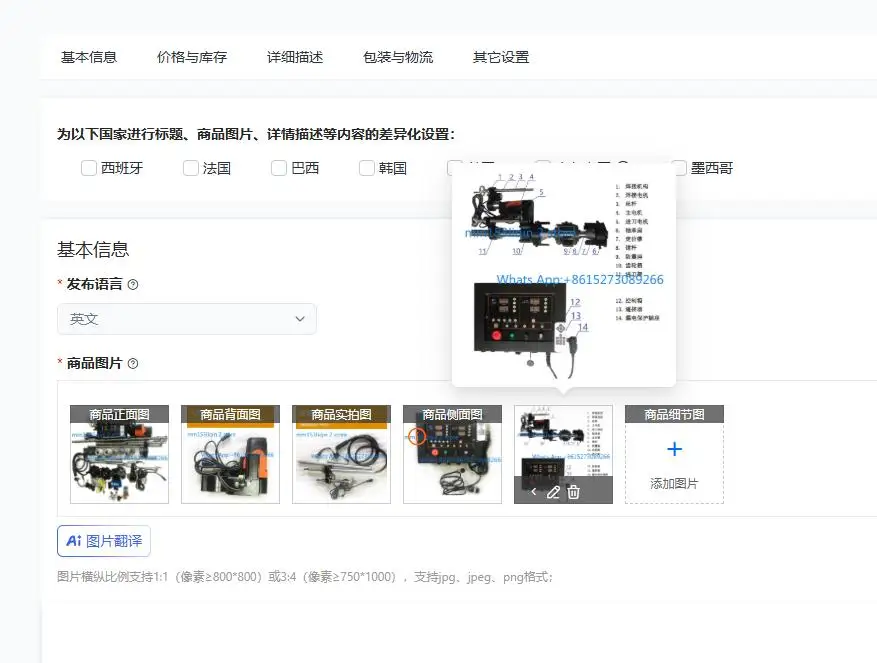The width and height of the screenshot is (877, 663).
Task: Check the 墨西哥 country checkbox
Action: click(679, 168)
